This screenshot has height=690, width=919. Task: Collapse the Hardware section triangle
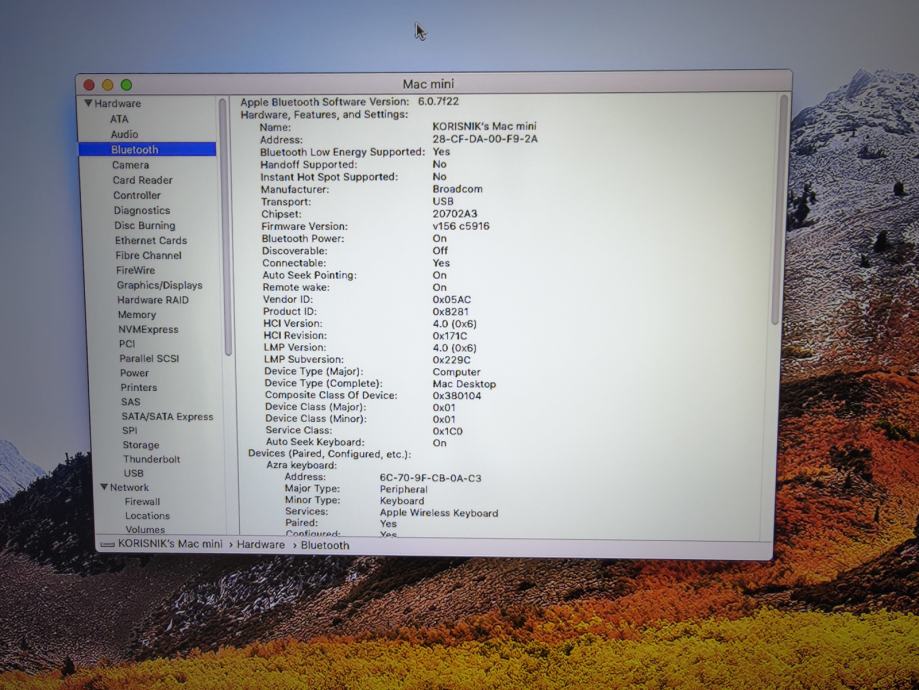point(88,103)
